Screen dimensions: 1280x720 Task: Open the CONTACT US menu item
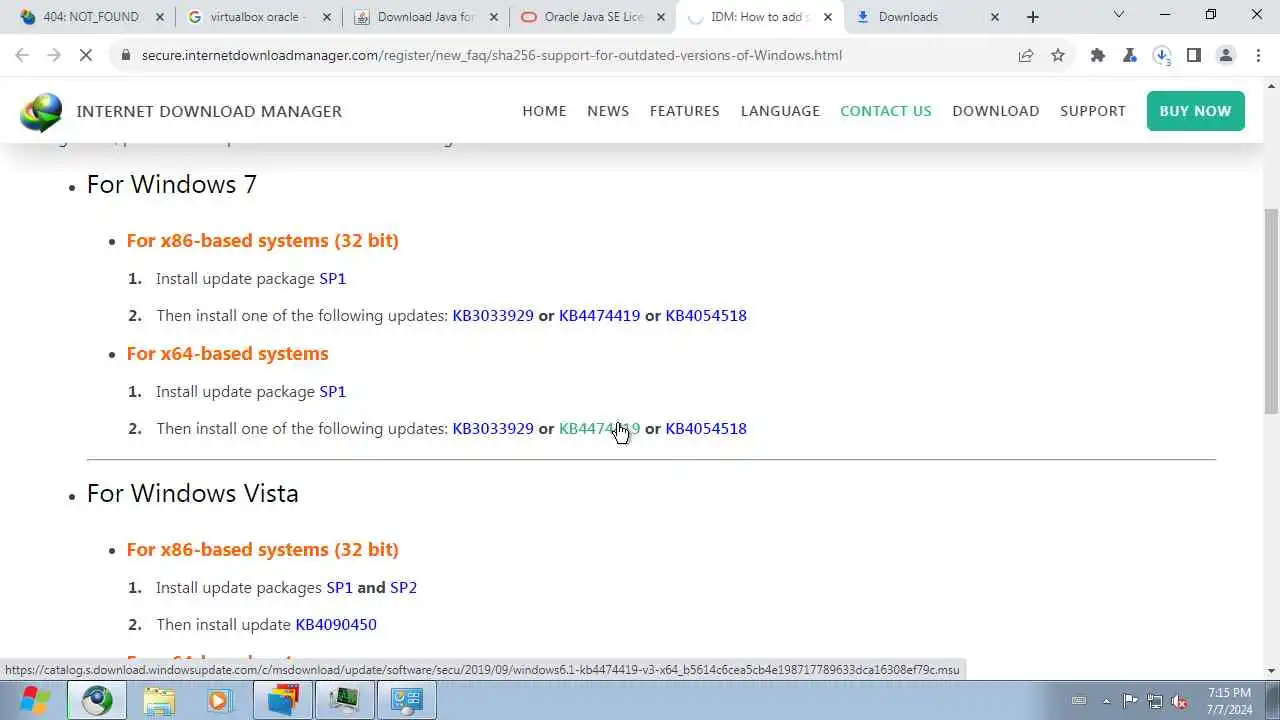886,111
